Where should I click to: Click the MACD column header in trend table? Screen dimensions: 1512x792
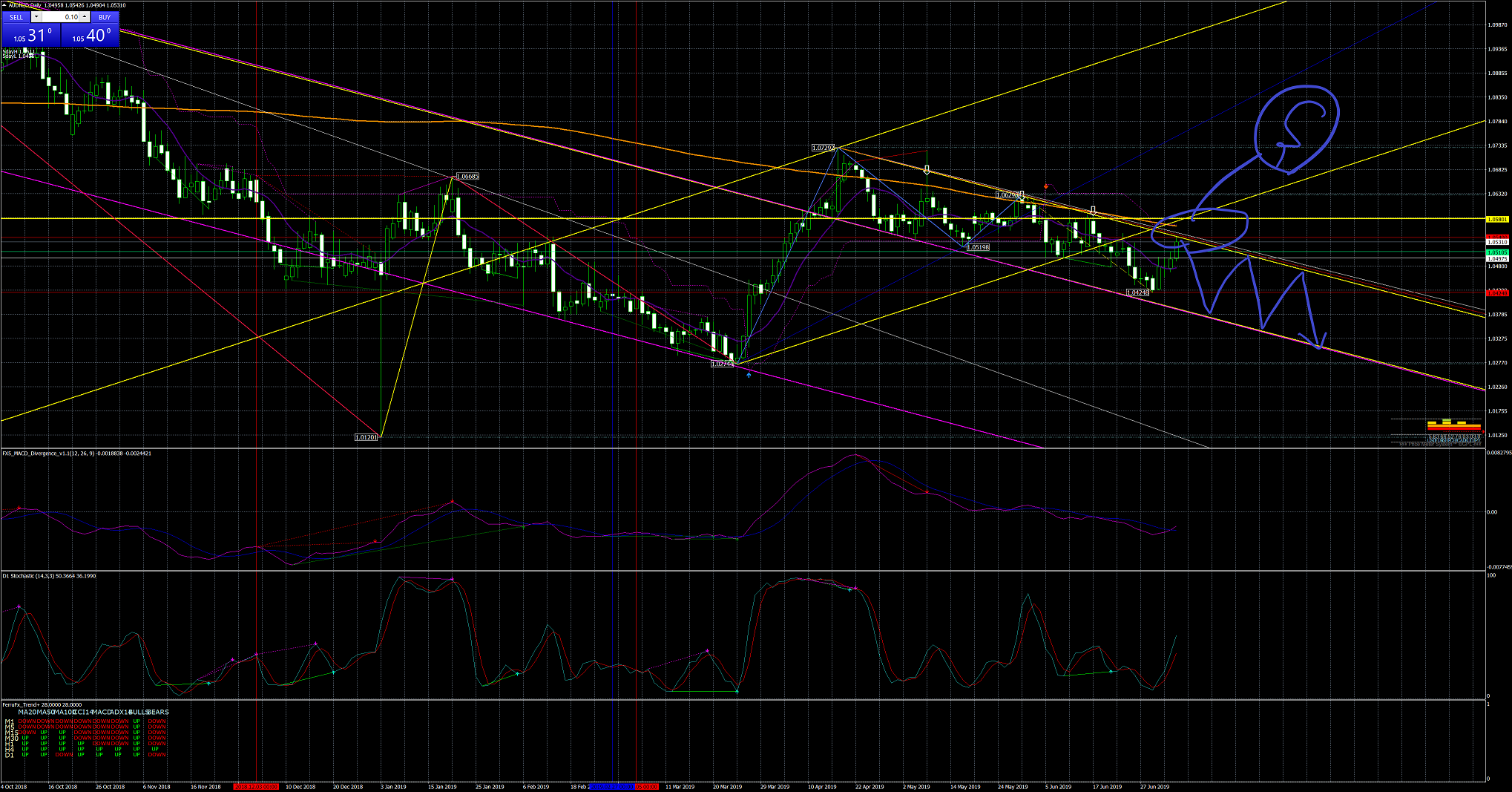(x=101, y=712)
